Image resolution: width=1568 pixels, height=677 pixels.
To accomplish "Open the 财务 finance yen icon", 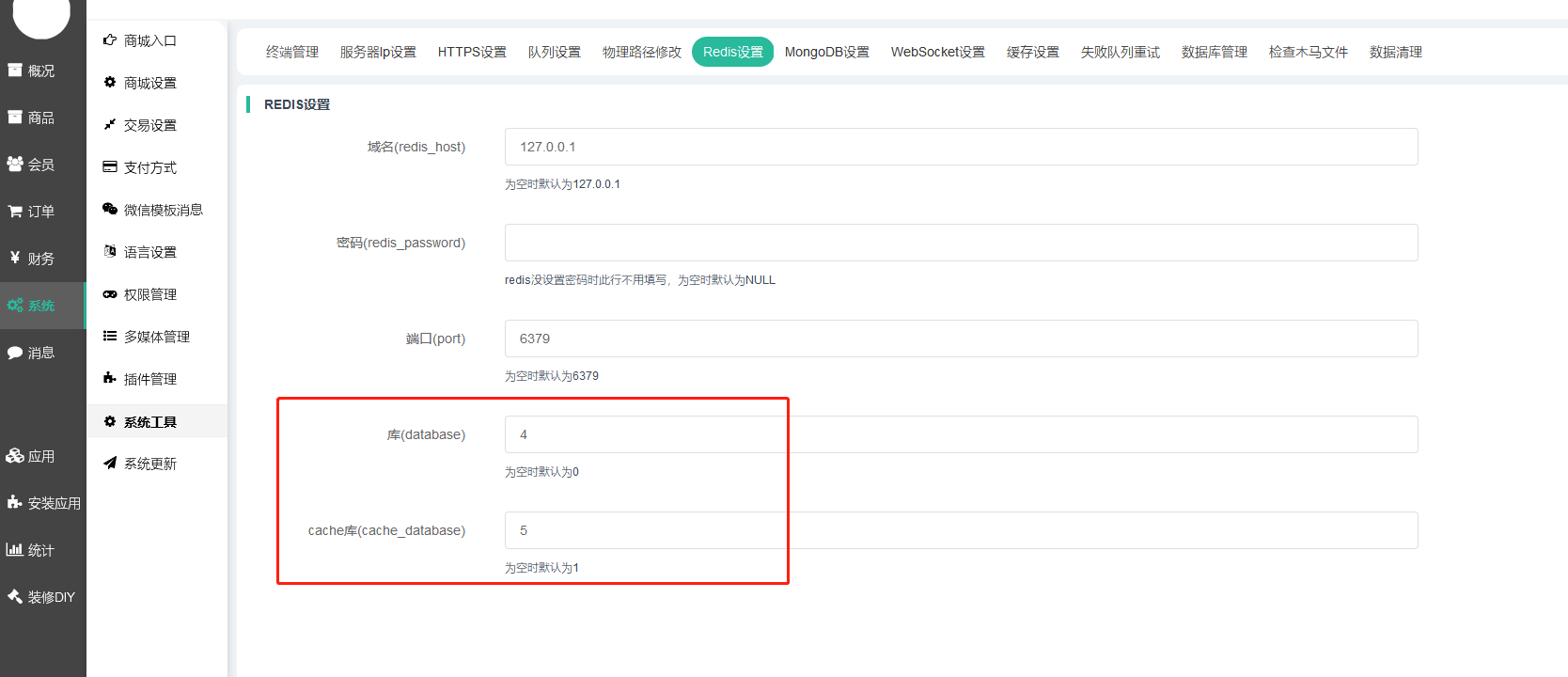I will 15,259.
